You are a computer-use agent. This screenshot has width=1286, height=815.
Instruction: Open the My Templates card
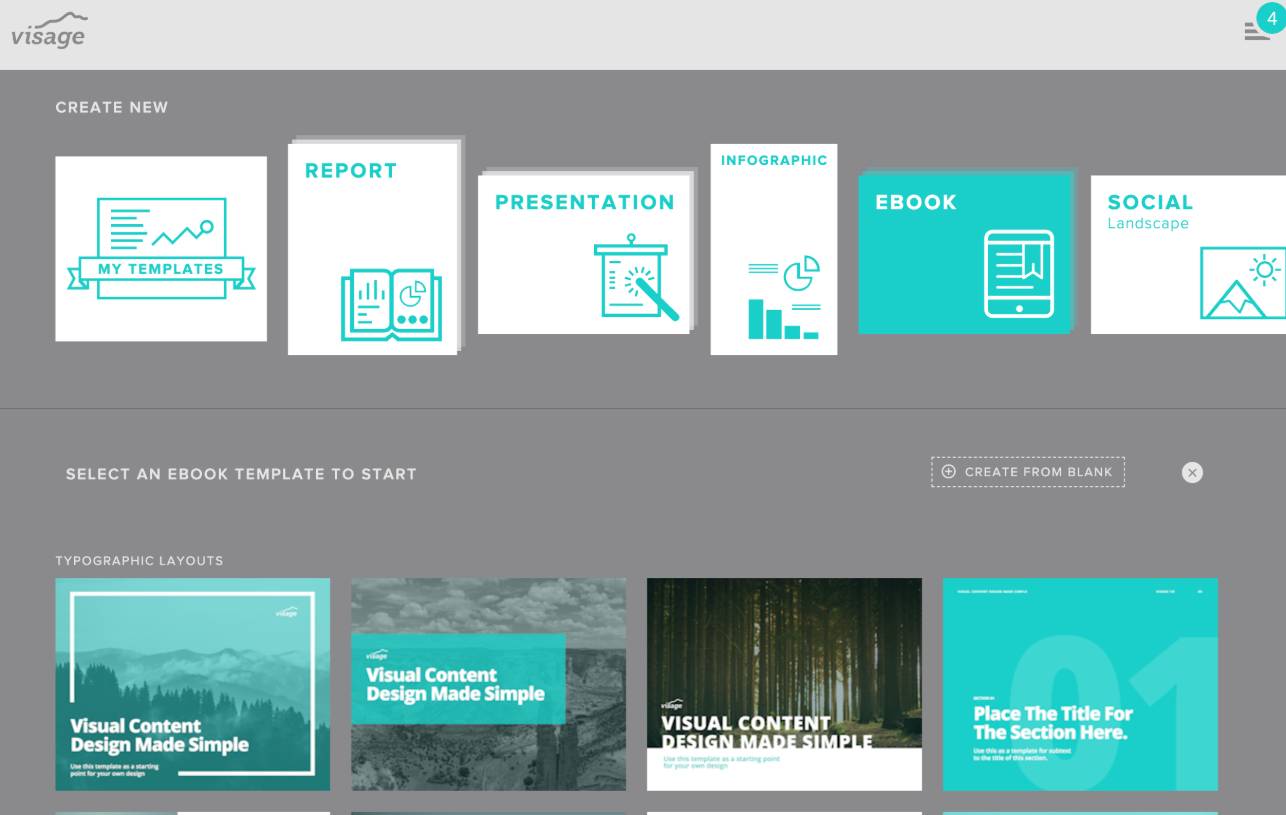161,249
